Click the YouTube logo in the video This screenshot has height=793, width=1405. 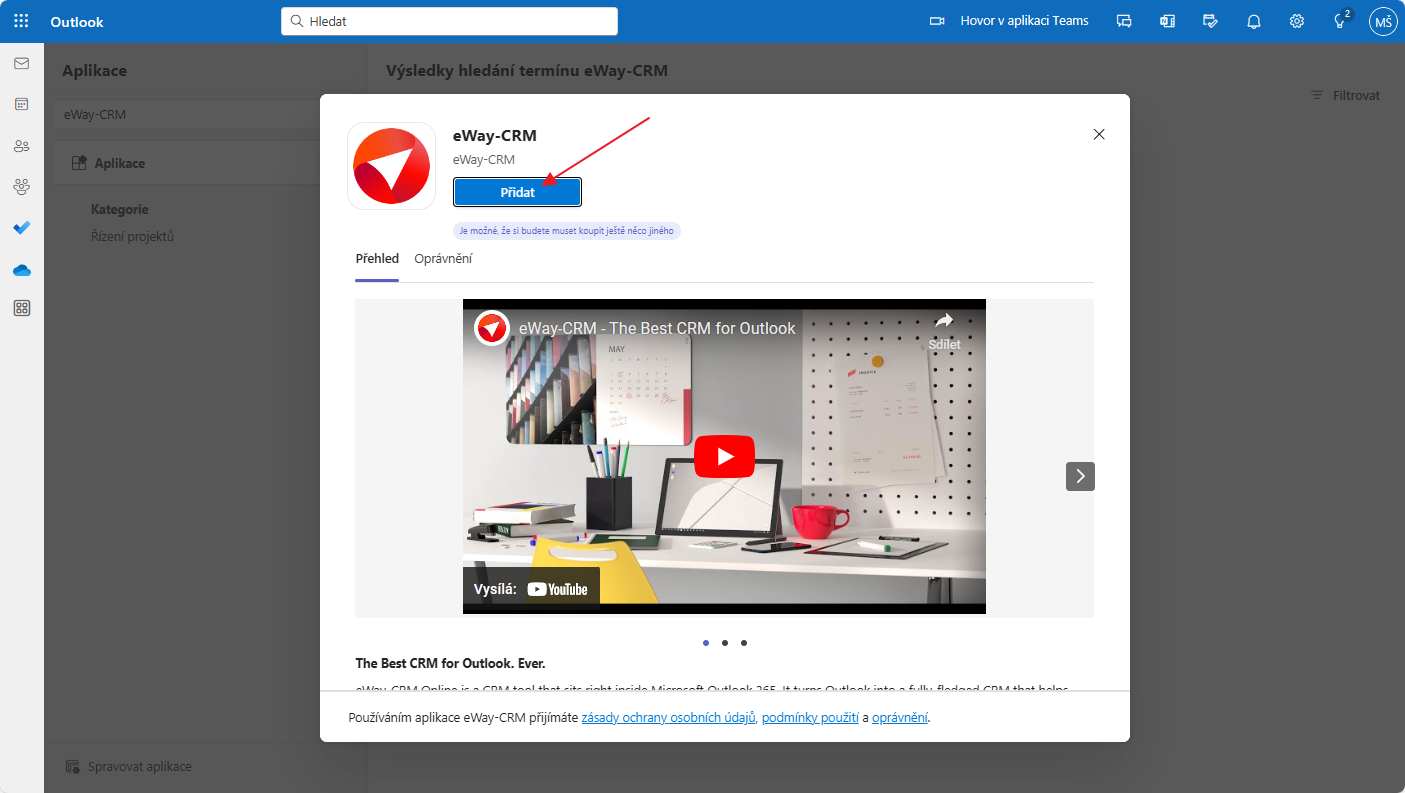pyautogui.click(x=557, y=589)
